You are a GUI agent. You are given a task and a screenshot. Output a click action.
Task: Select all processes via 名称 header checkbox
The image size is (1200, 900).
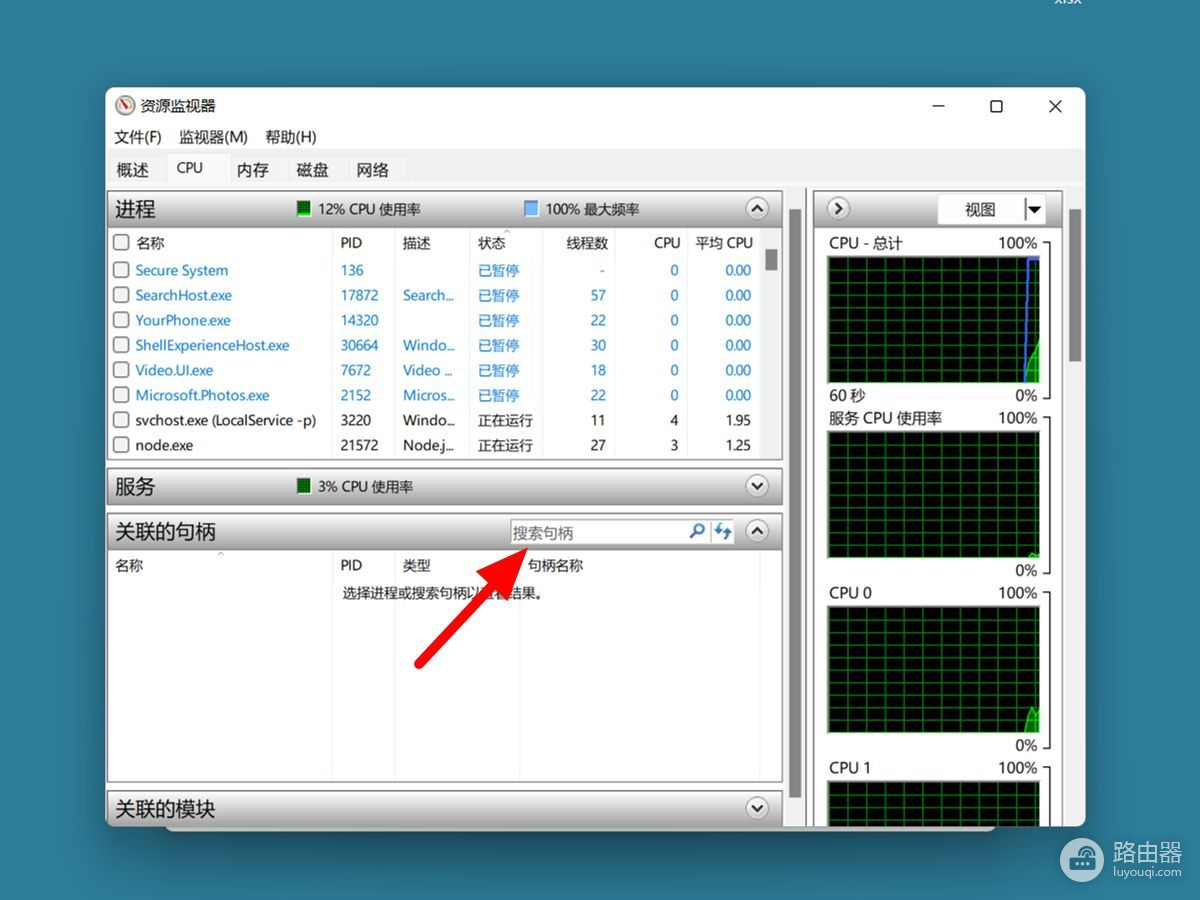(x=121, y=242)
